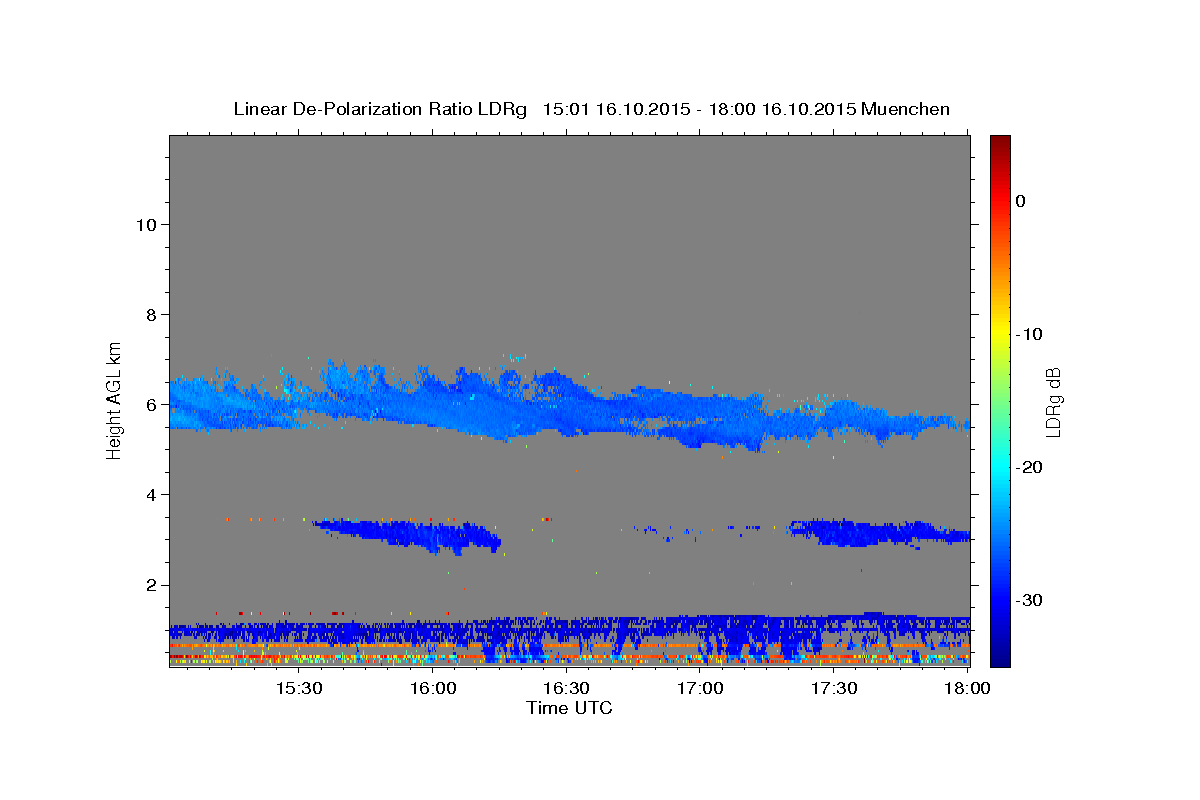1200x800 pixels.
Task: Click the height tick label 10
Action: pyautogui.click(x=146, y=224)
